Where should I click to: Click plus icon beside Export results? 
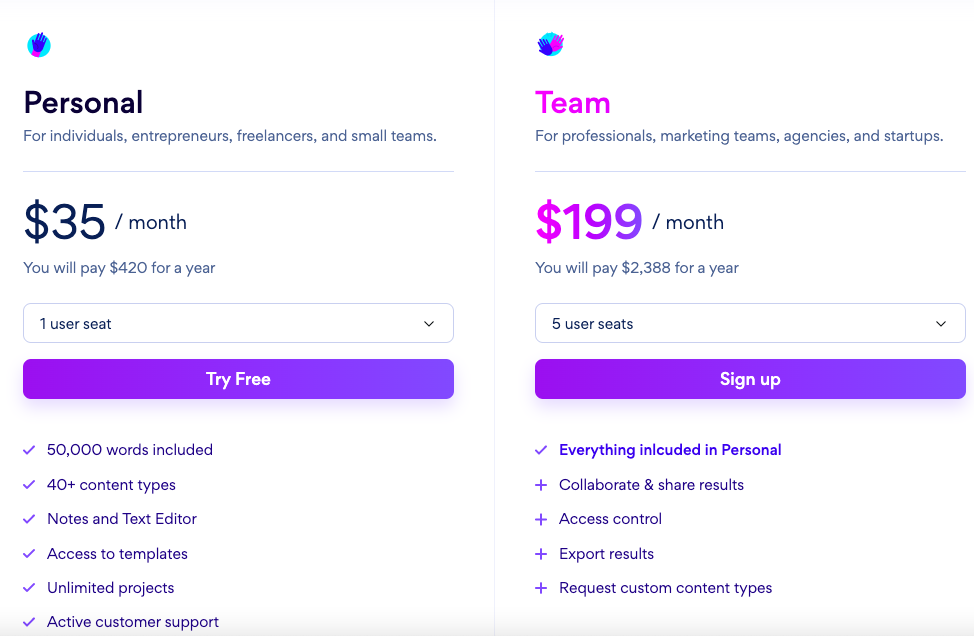[x=541, y=553]
